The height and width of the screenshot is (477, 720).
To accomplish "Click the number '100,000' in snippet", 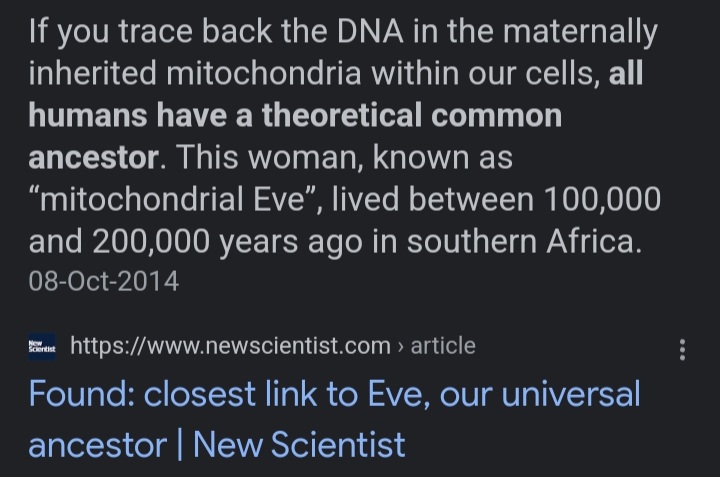I will (601, 200).
